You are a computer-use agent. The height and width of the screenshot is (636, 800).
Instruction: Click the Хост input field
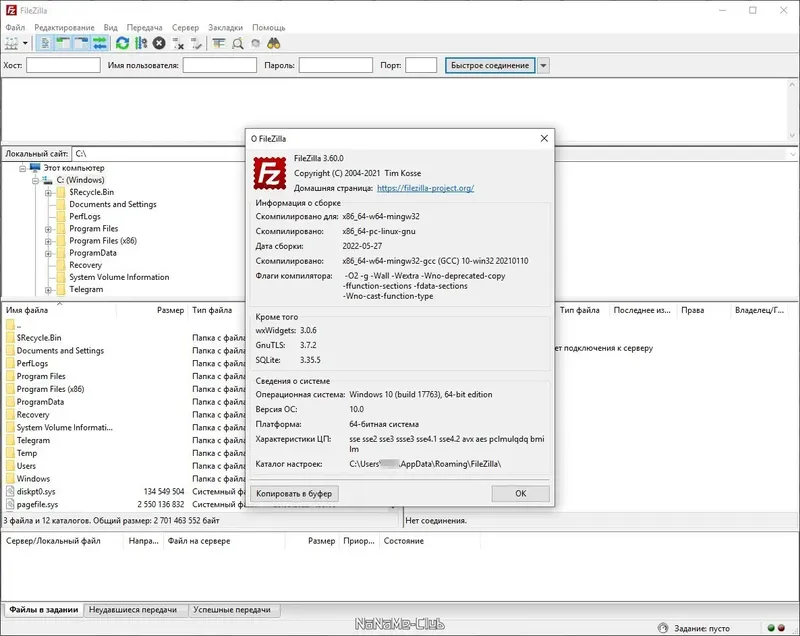coord(63,65)
